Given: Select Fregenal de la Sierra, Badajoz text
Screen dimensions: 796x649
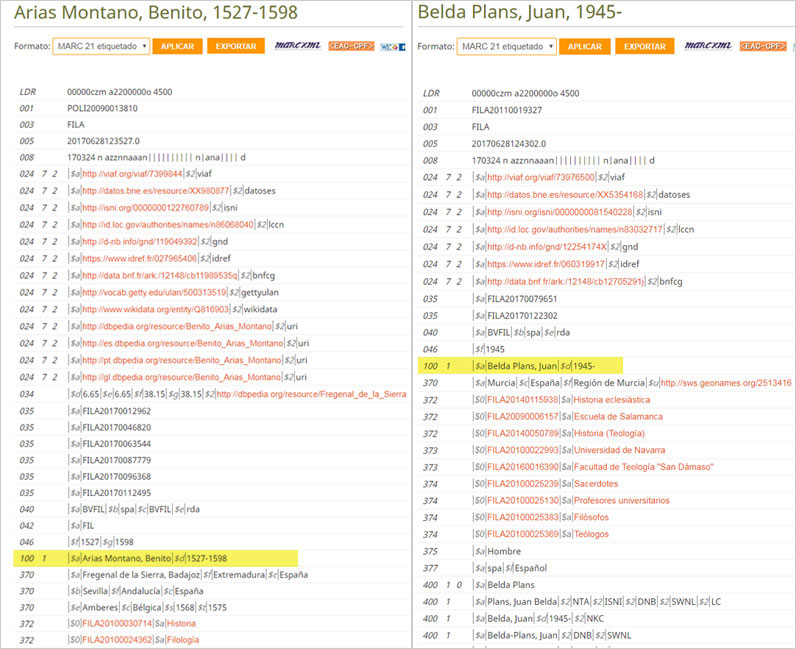Looking at the screenshot, I should [x=141, y=574].
